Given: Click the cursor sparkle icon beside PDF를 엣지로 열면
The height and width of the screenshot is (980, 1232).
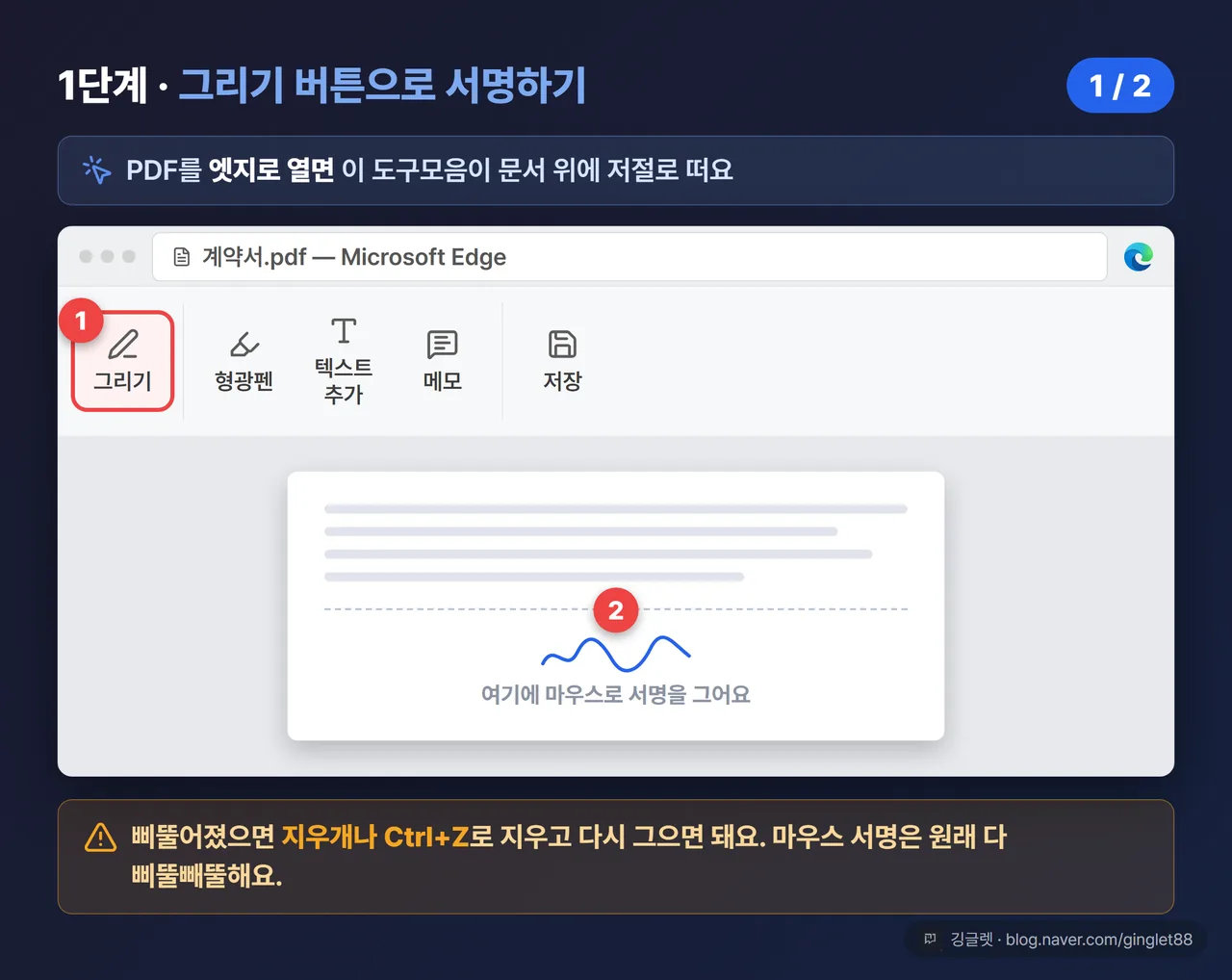Looking at the screenshot, I should [97, 169].
